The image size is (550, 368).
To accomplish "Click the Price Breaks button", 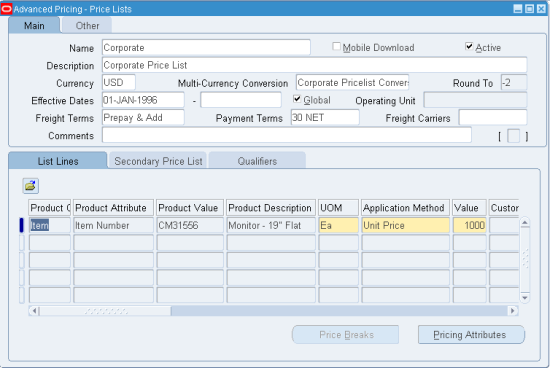I will pos(346,335).
